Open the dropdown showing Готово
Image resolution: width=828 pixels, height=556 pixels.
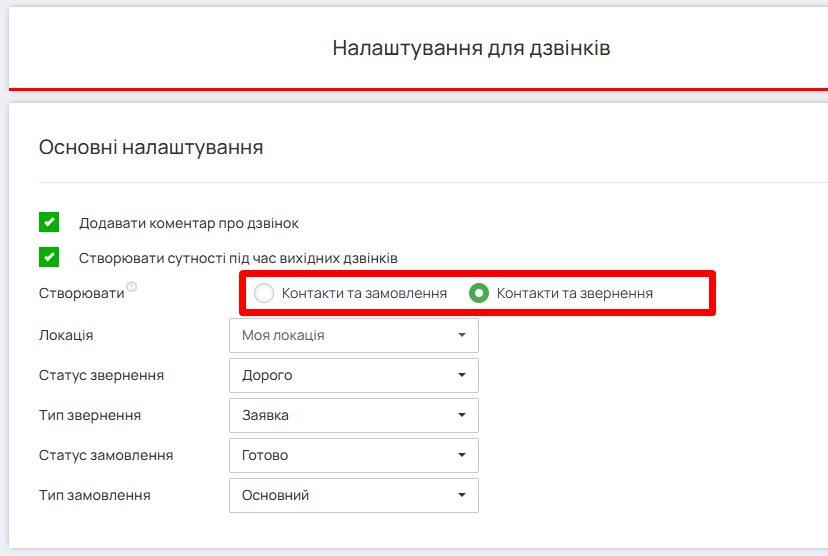353,456
